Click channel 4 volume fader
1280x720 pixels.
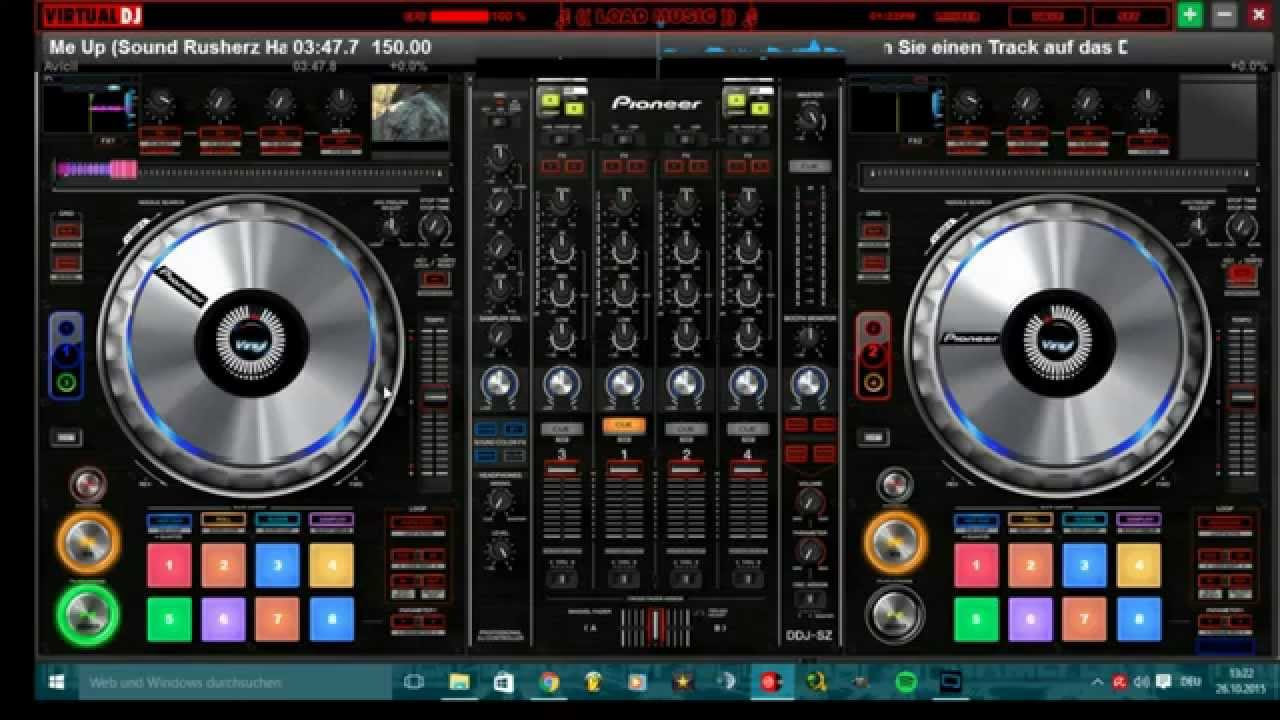[x=748, y=468]
